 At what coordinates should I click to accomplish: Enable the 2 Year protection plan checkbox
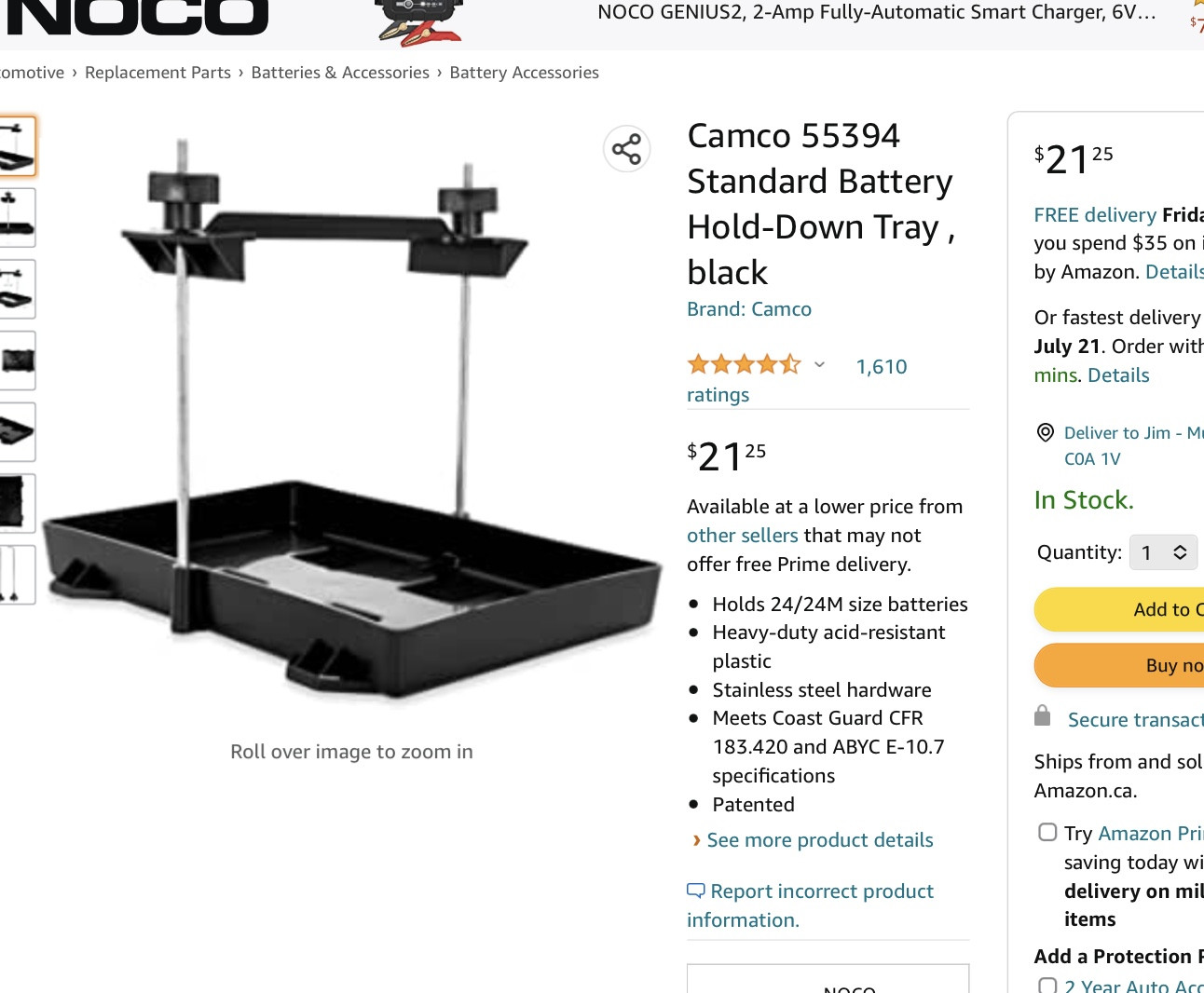[x=1047, y=986]
